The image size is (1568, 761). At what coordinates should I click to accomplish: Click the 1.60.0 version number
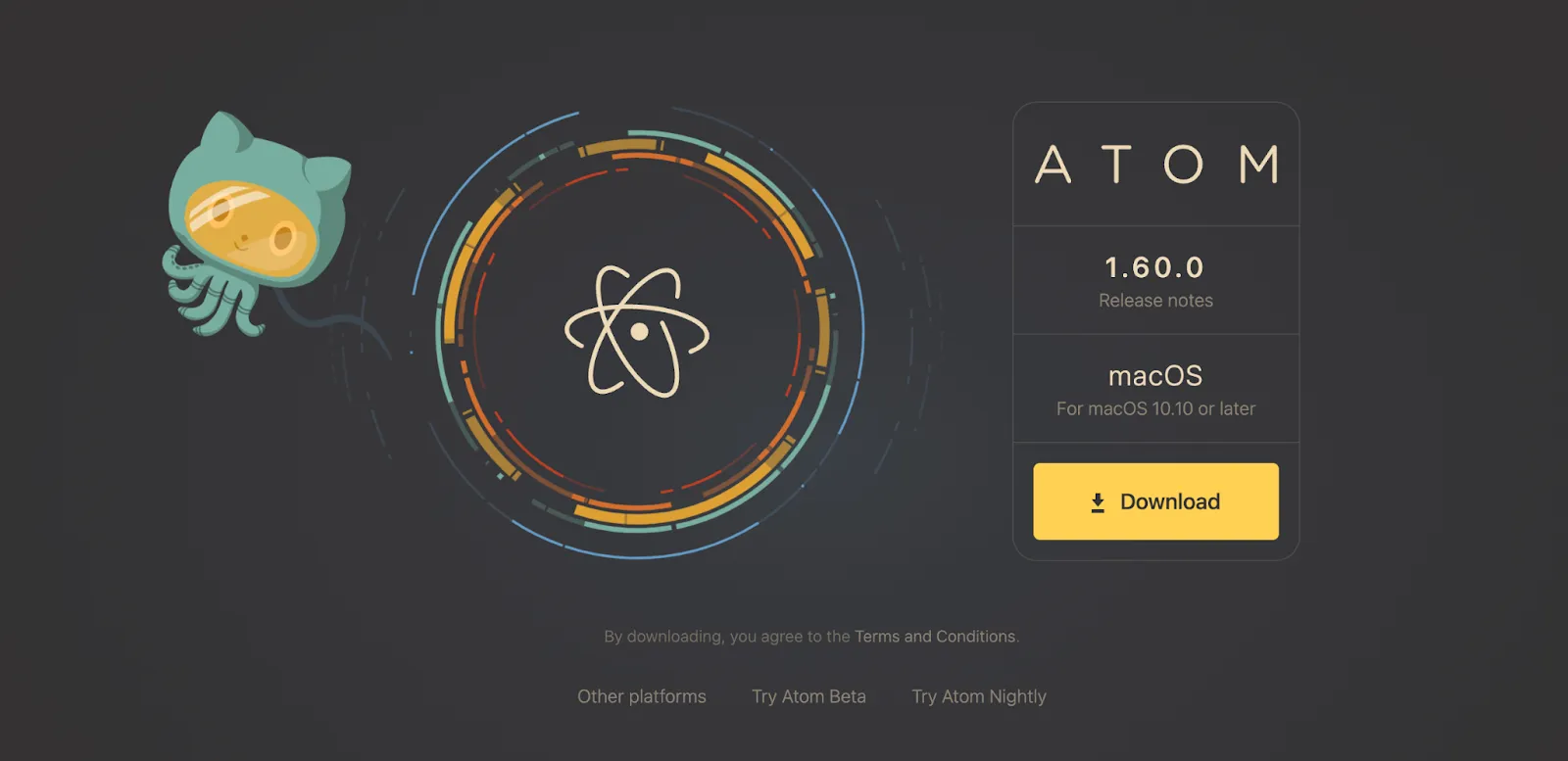[x=1154, y=267]
